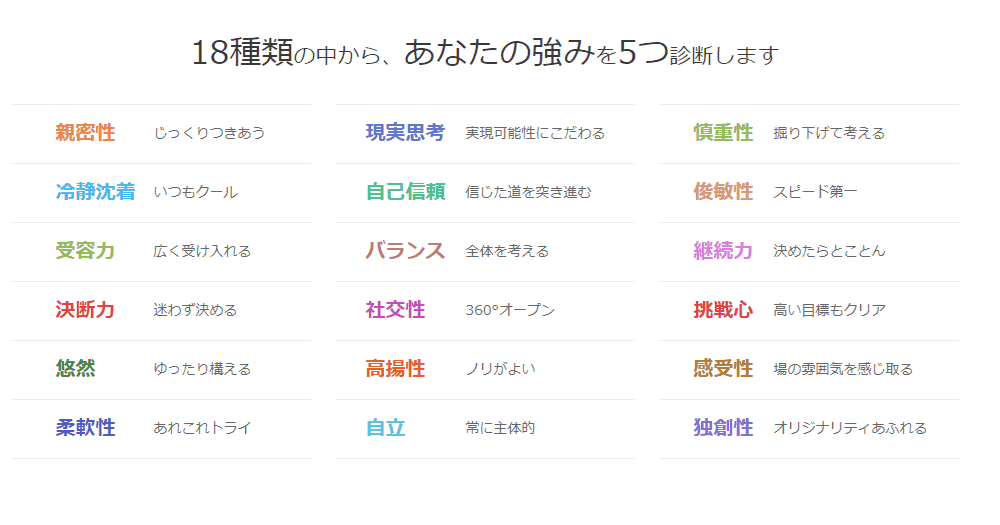Click the バランス strength item
Screen dimensions: 1000x525
tap(405, 250)
